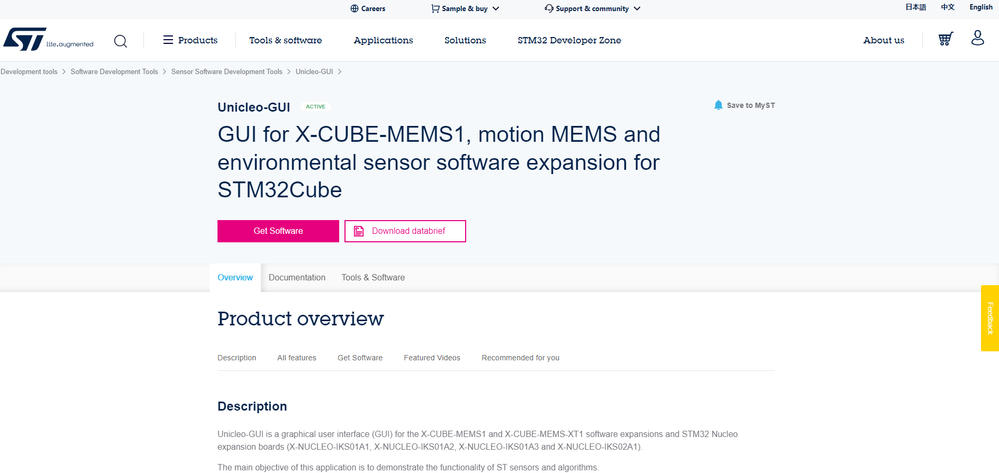
Task: Click the Unicleo-GUI breadcrumb
Action: (x=314, y=72)
